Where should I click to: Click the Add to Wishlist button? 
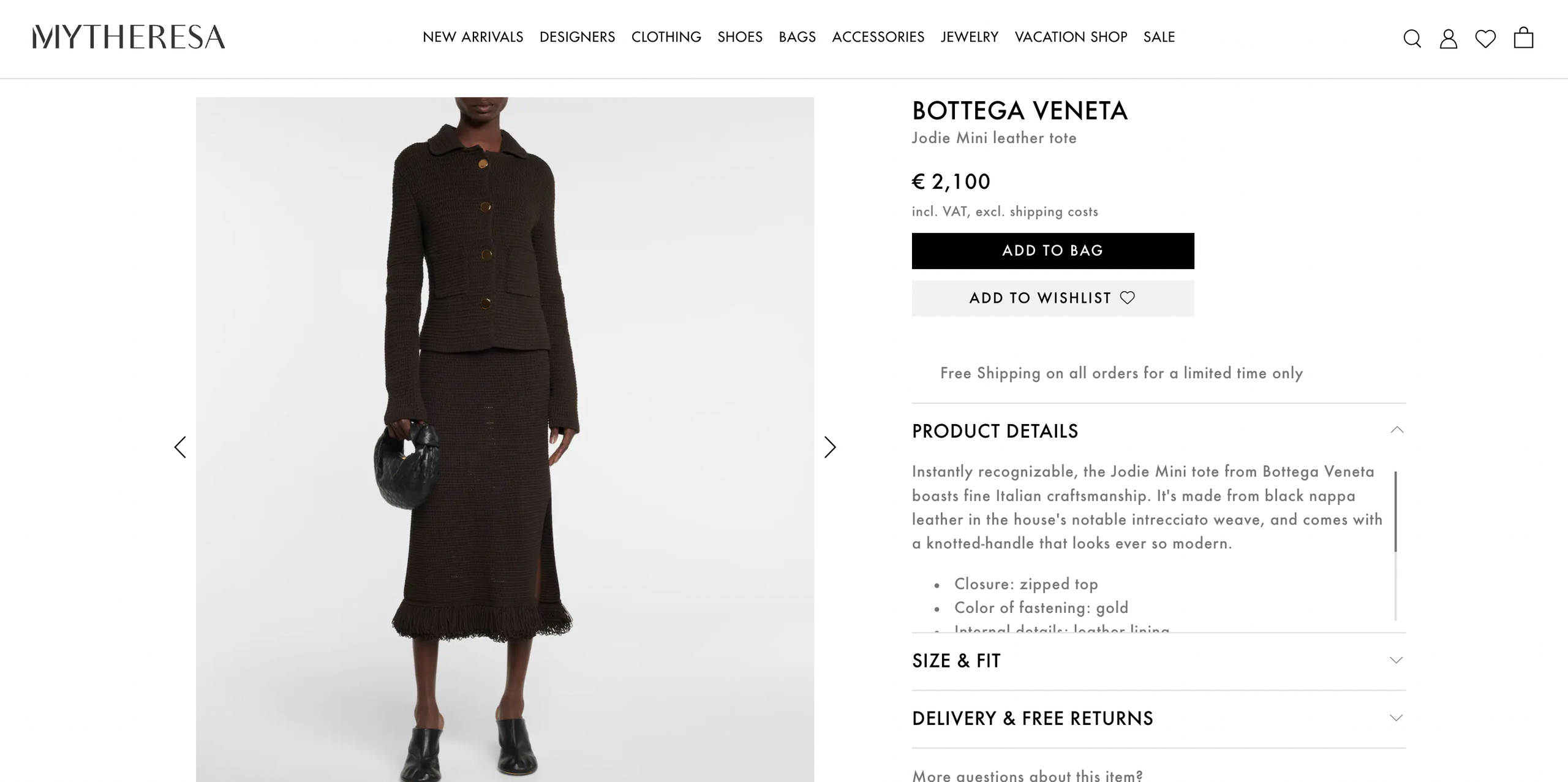coord(1052,298)
